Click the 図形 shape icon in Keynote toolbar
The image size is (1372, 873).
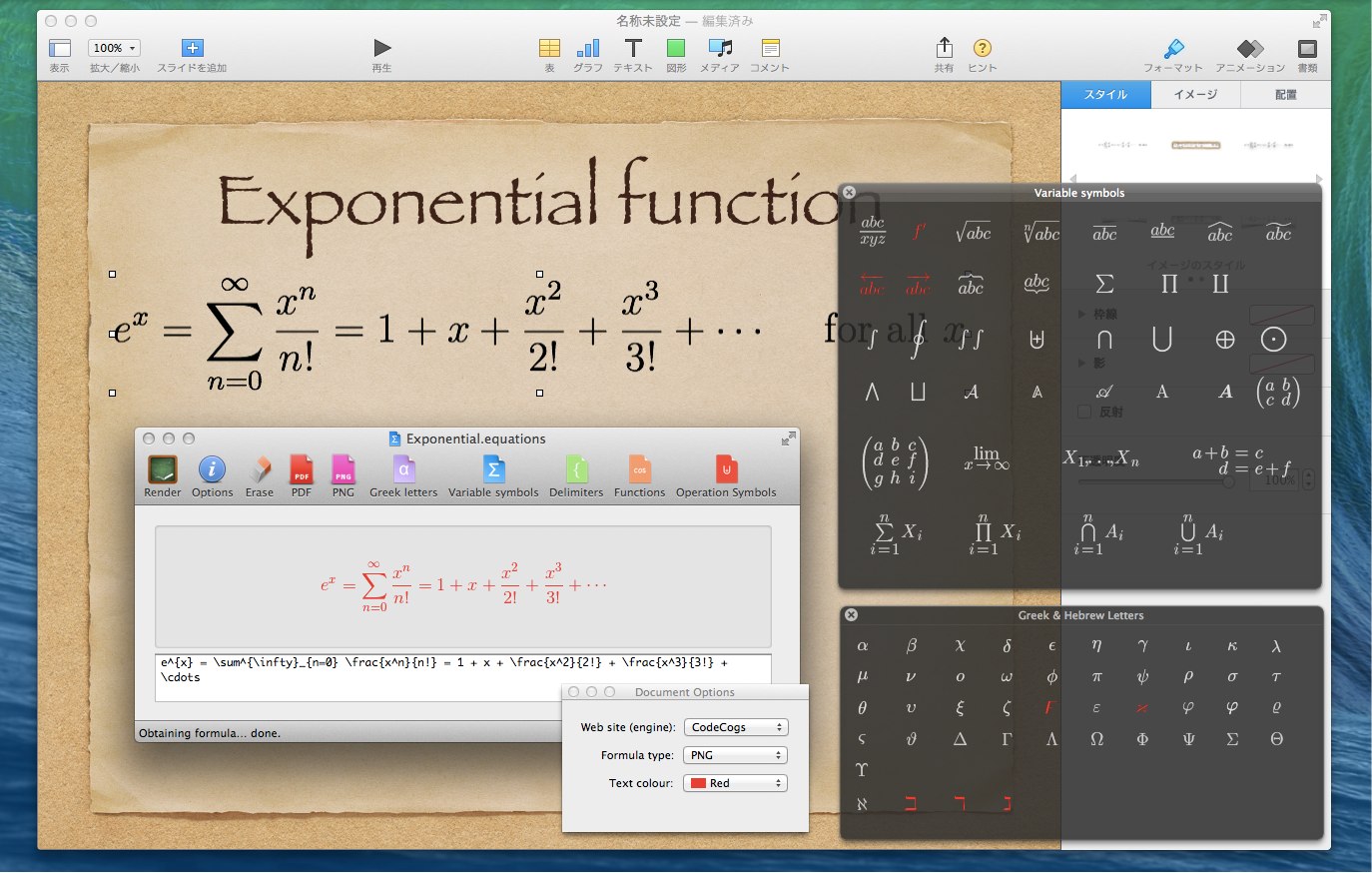click(x=676, y=49)
